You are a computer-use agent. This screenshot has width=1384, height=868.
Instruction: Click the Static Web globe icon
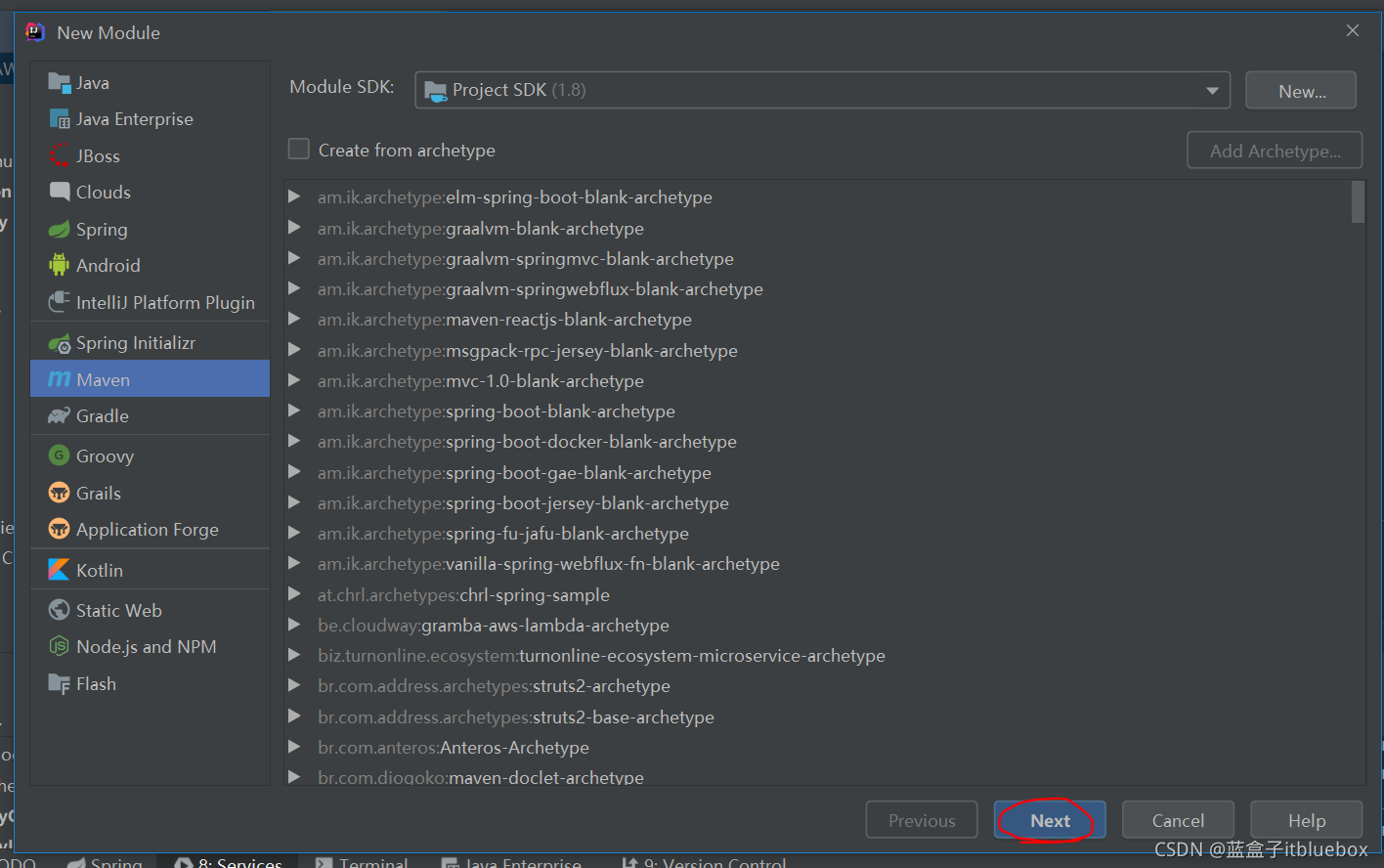pyautogui.click(x=60, y=610)
